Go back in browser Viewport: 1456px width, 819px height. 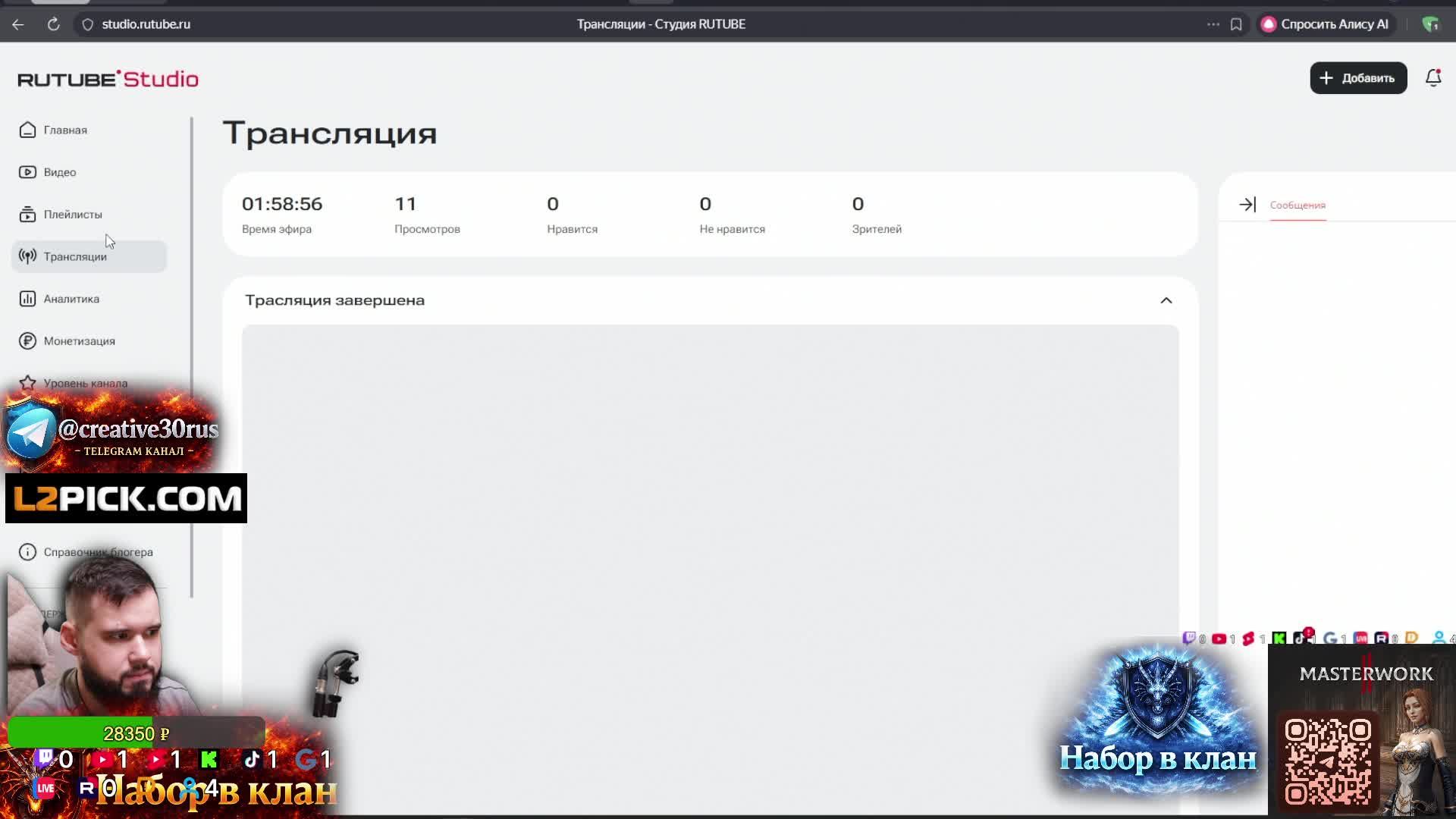click(x=18, y=24)
